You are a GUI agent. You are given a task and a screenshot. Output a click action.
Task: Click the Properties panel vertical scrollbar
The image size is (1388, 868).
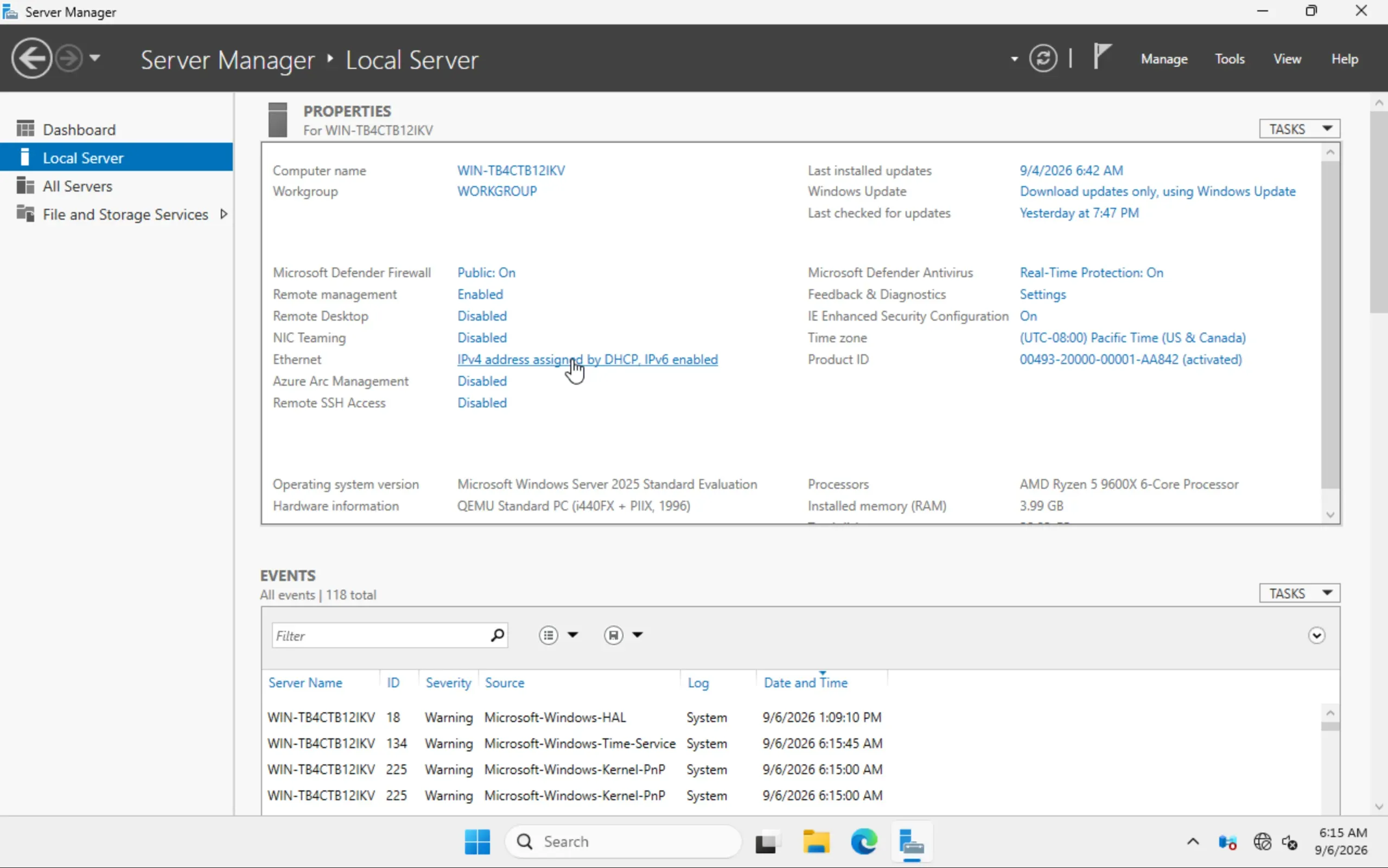pyautogui.click(x=1330, y=324)
